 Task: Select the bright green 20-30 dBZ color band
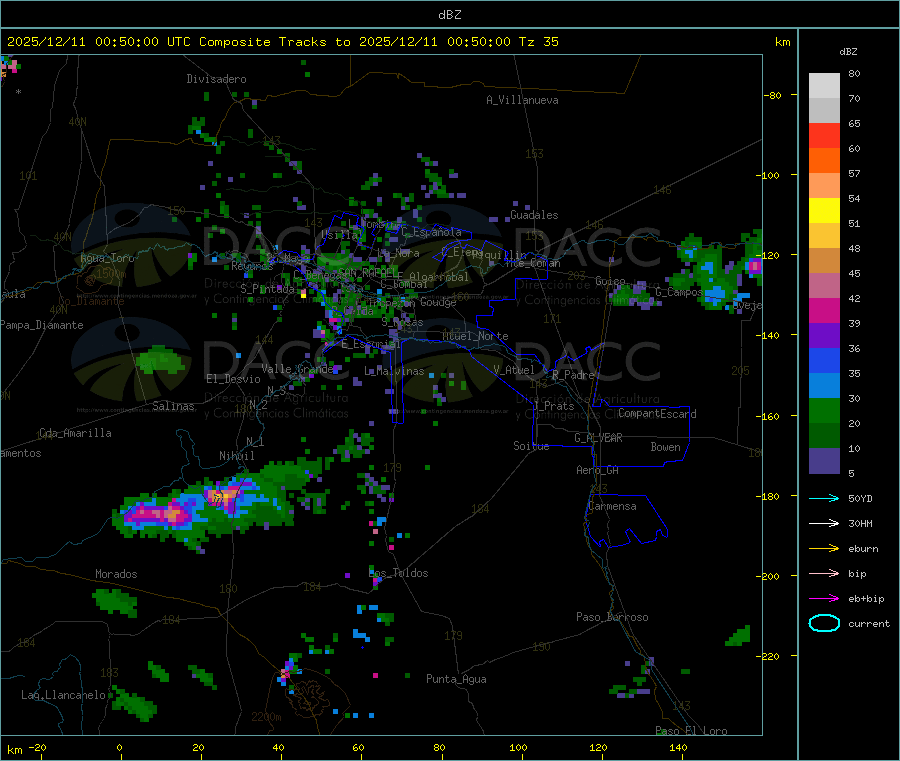coord(824,411)
